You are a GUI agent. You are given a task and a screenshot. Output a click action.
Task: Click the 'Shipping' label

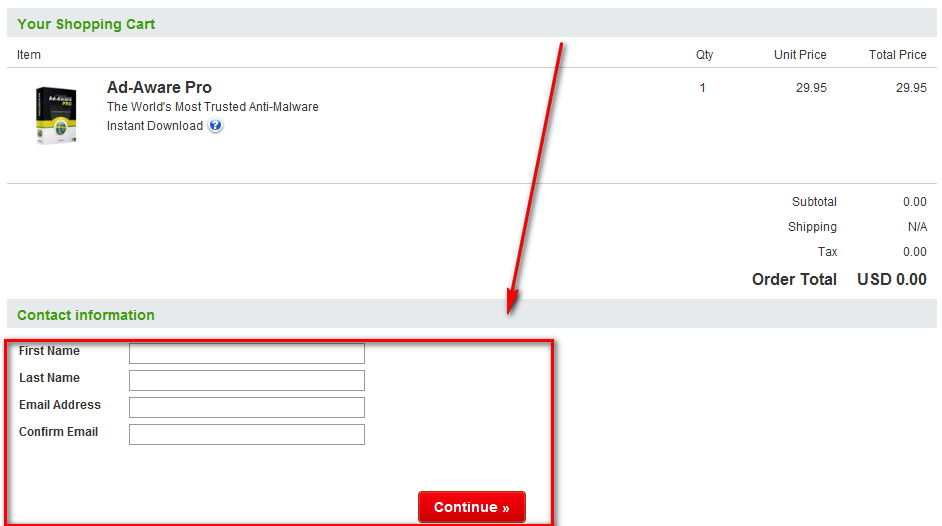(812, 227)
